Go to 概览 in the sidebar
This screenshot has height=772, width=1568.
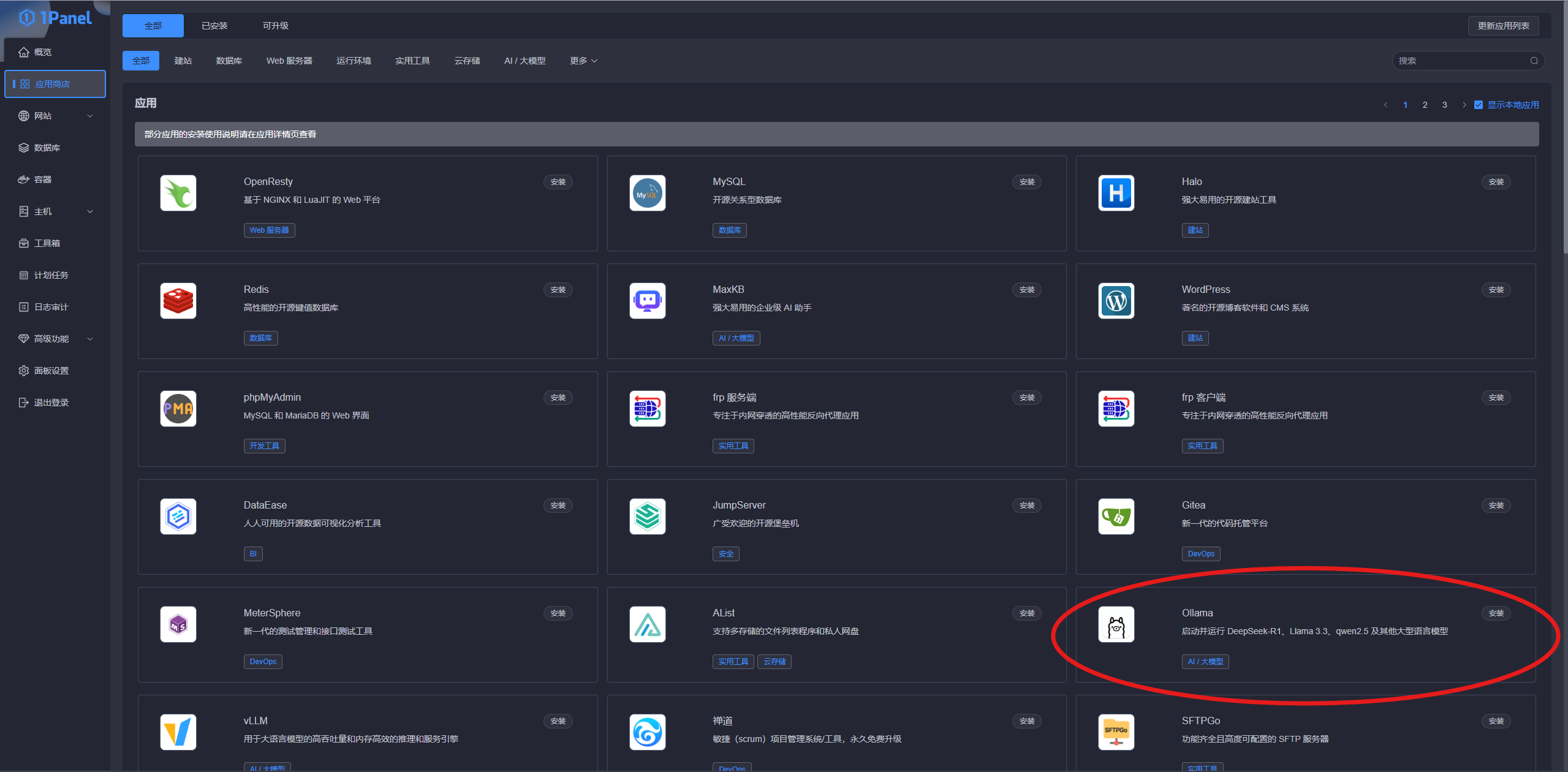click(55, 52)
